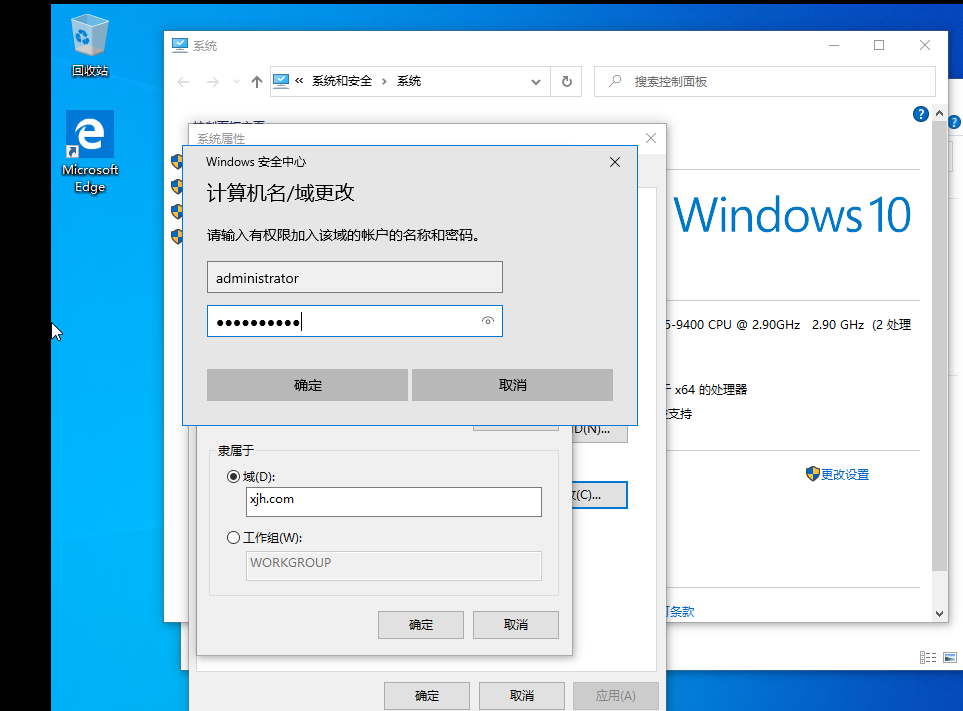Close the Windows security dialog
963x711 pixels.
[x=615, y=162]
